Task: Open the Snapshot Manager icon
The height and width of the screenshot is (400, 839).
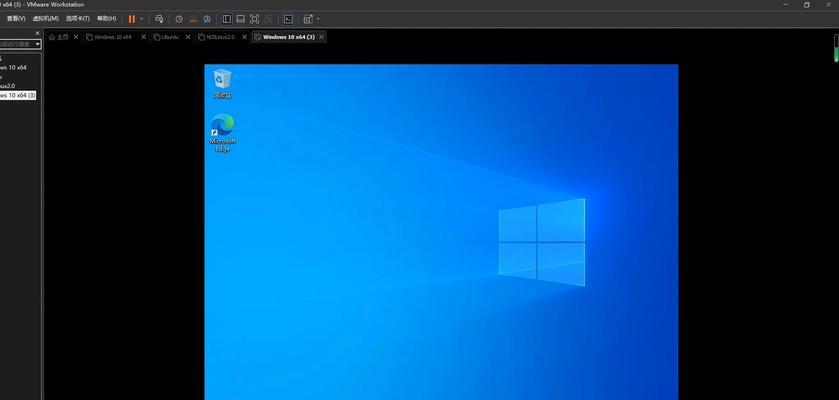Action: point(207,19)
